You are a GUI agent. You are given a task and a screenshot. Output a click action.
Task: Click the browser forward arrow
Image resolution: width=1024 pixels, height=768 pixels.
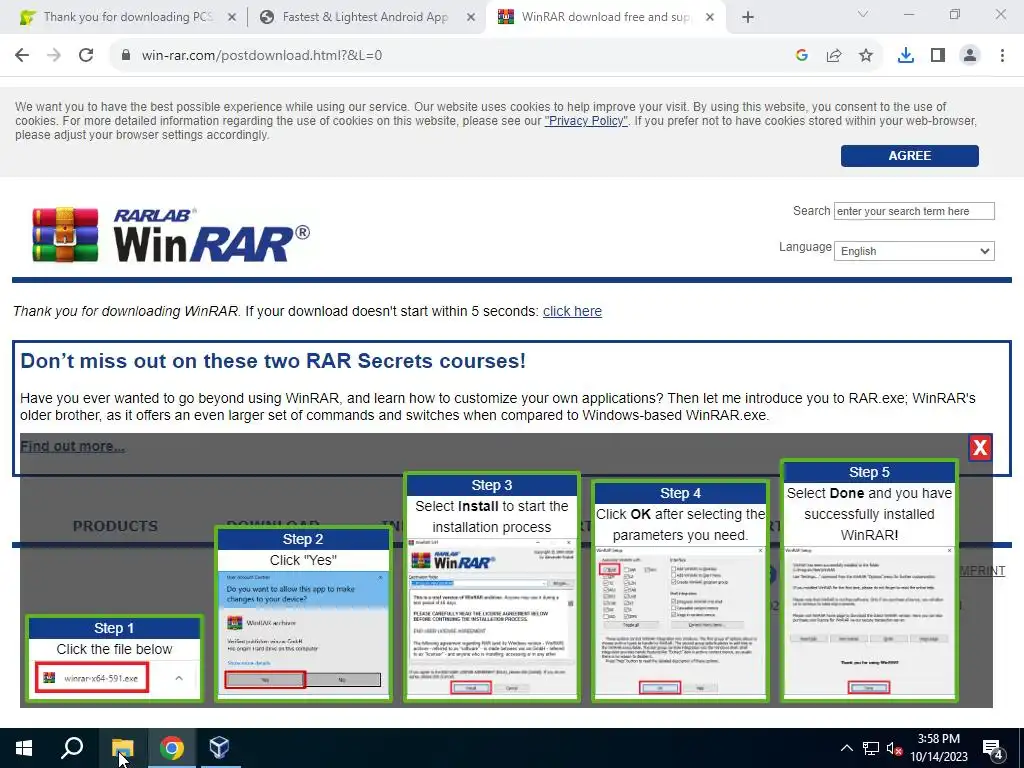tap(54, 56)
